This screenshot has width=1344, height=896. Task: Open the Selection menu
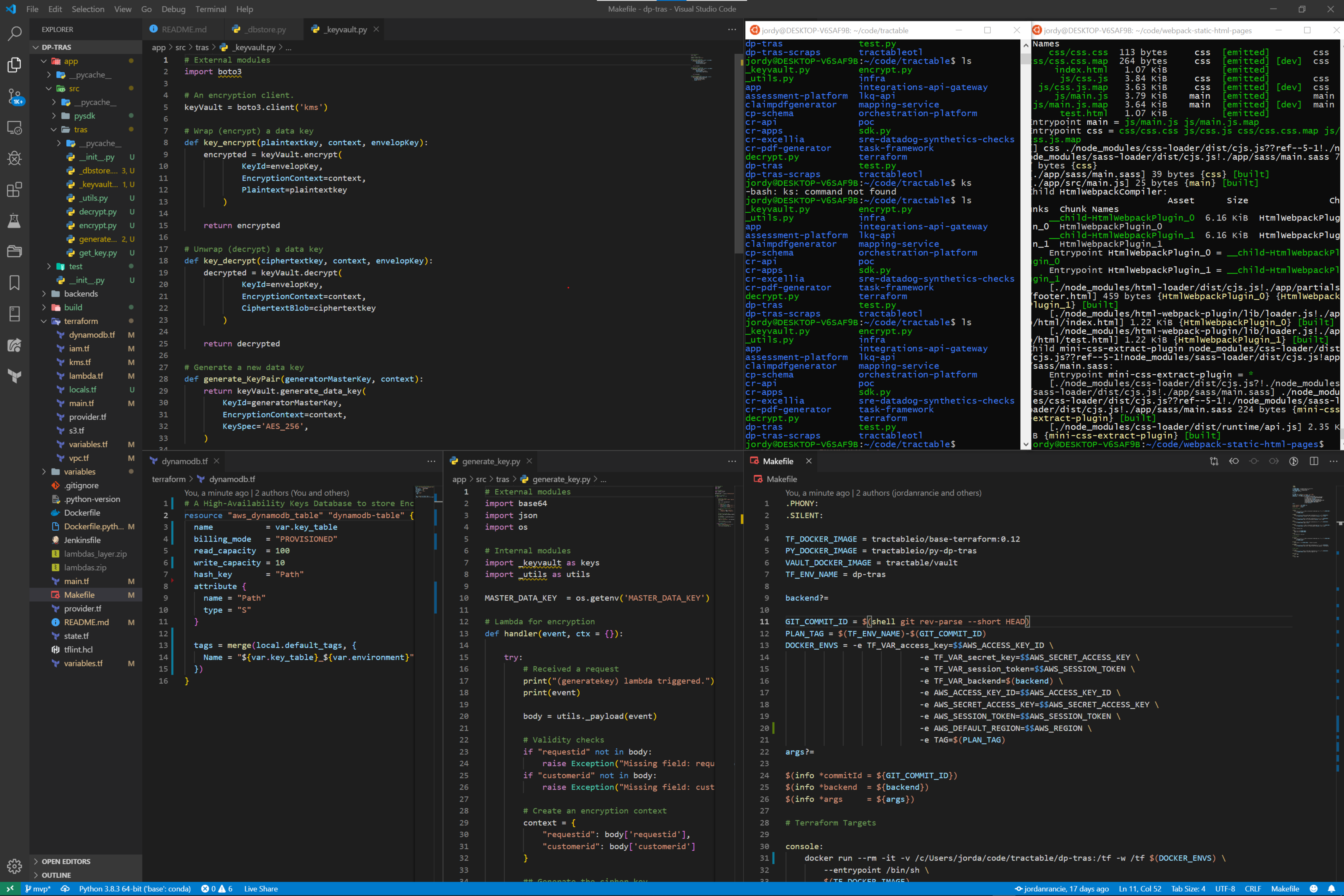[88, 9]
